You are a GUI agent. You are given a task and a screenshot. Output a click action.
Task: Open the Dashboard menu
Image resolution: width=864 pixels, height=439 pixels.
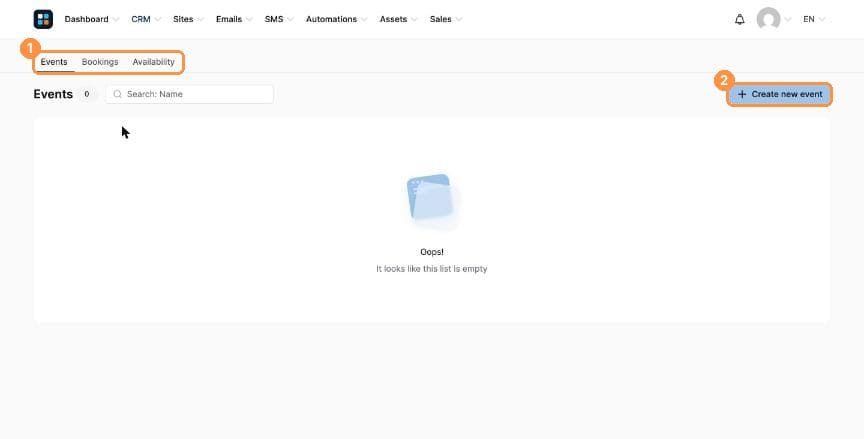(x=87, y=19)
